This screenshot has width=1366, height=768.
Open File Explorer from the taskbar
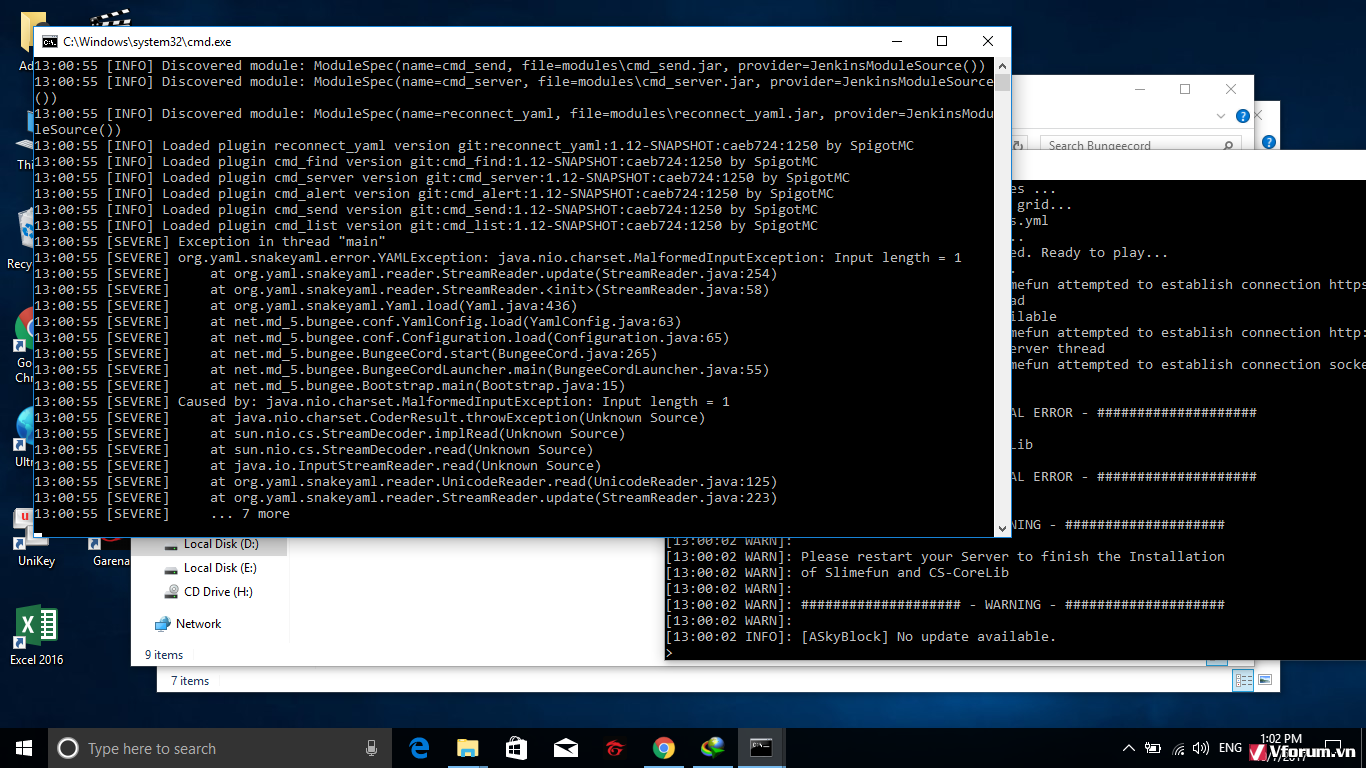(467, 748)
